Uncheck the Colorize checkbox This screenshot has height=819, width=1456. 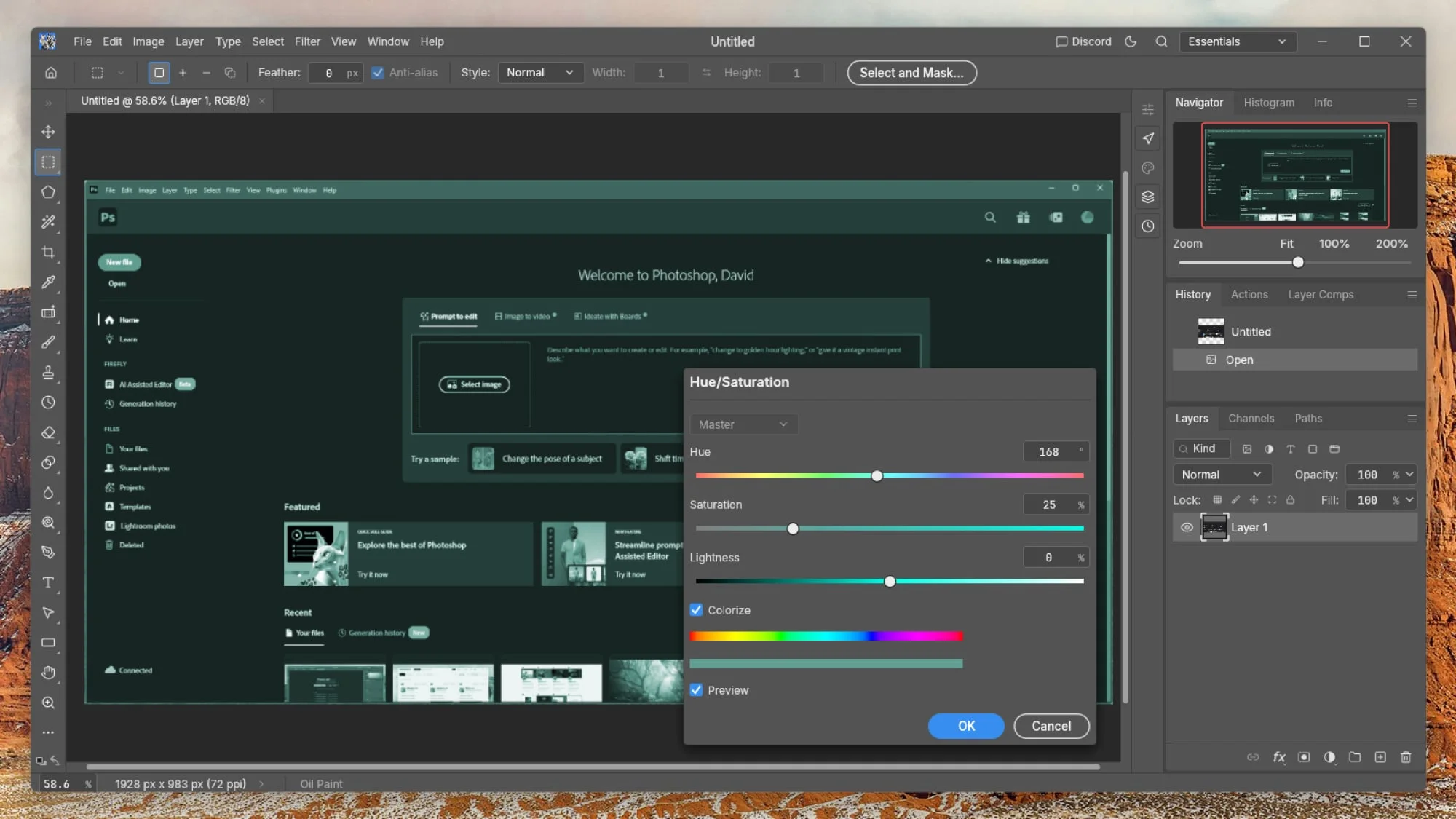pyautogui.click(x=696, y=610)
